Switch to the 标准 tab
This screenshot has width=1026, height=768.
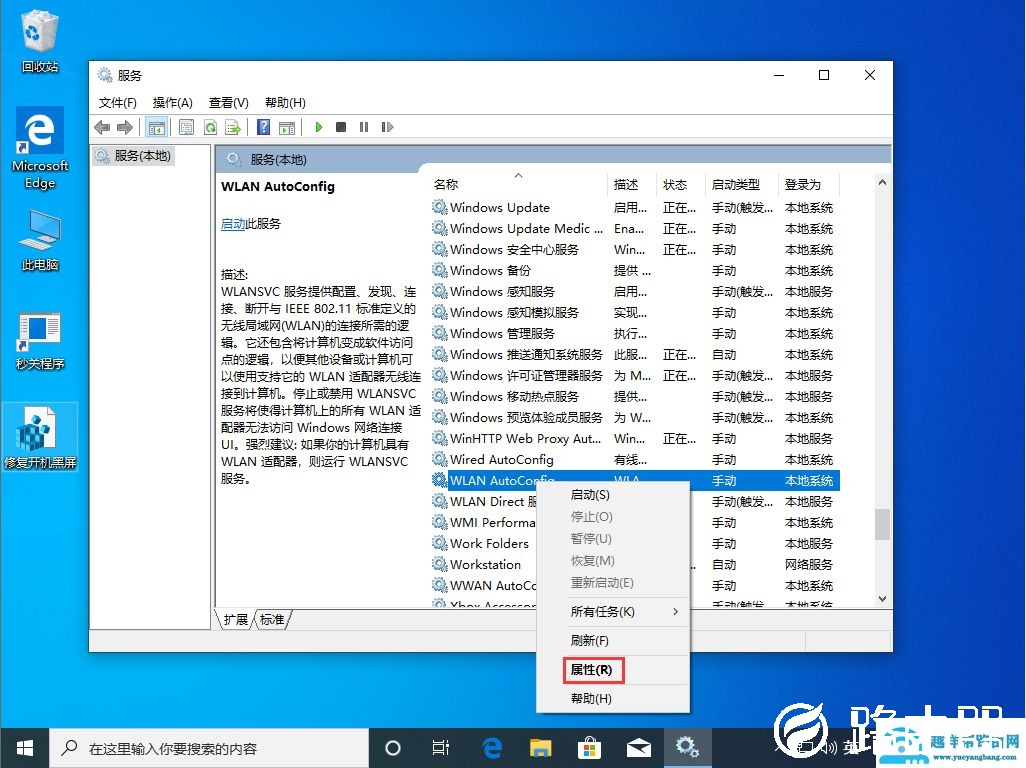coord(271,619)
